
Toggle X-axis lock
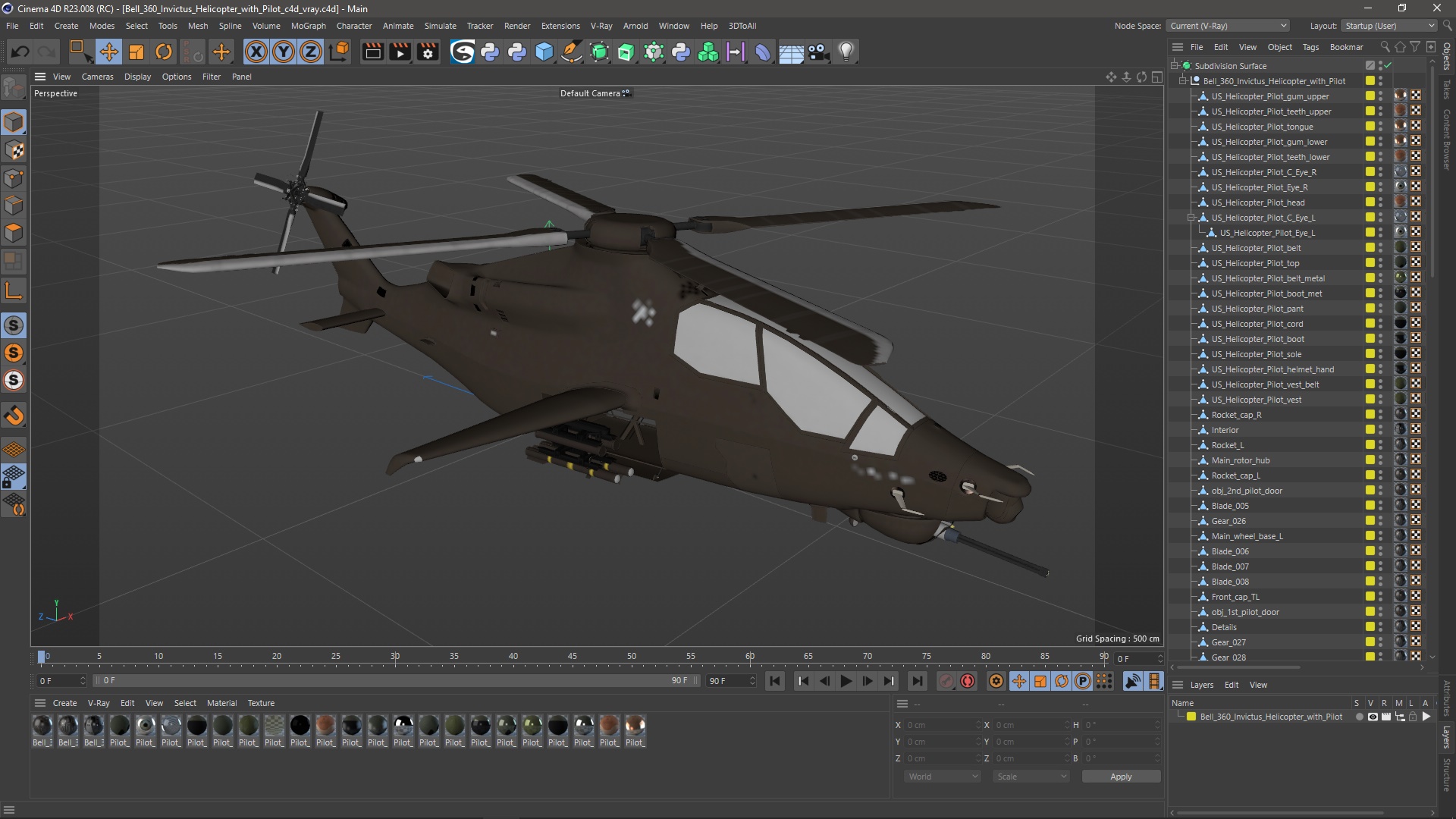256,52
